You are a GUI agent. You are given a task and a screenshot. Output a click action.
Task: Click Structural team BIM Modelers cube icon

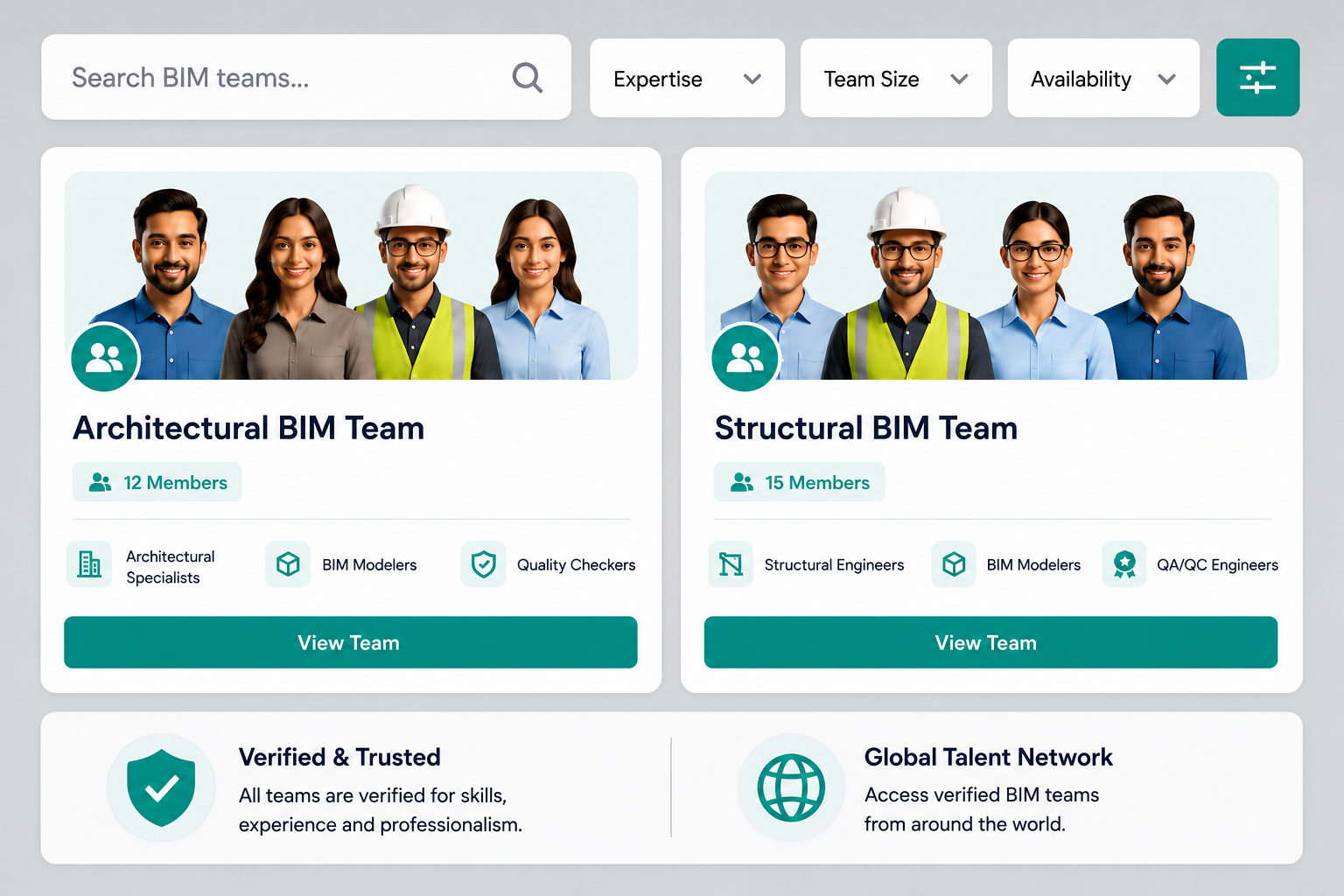[x=954, y=564]
